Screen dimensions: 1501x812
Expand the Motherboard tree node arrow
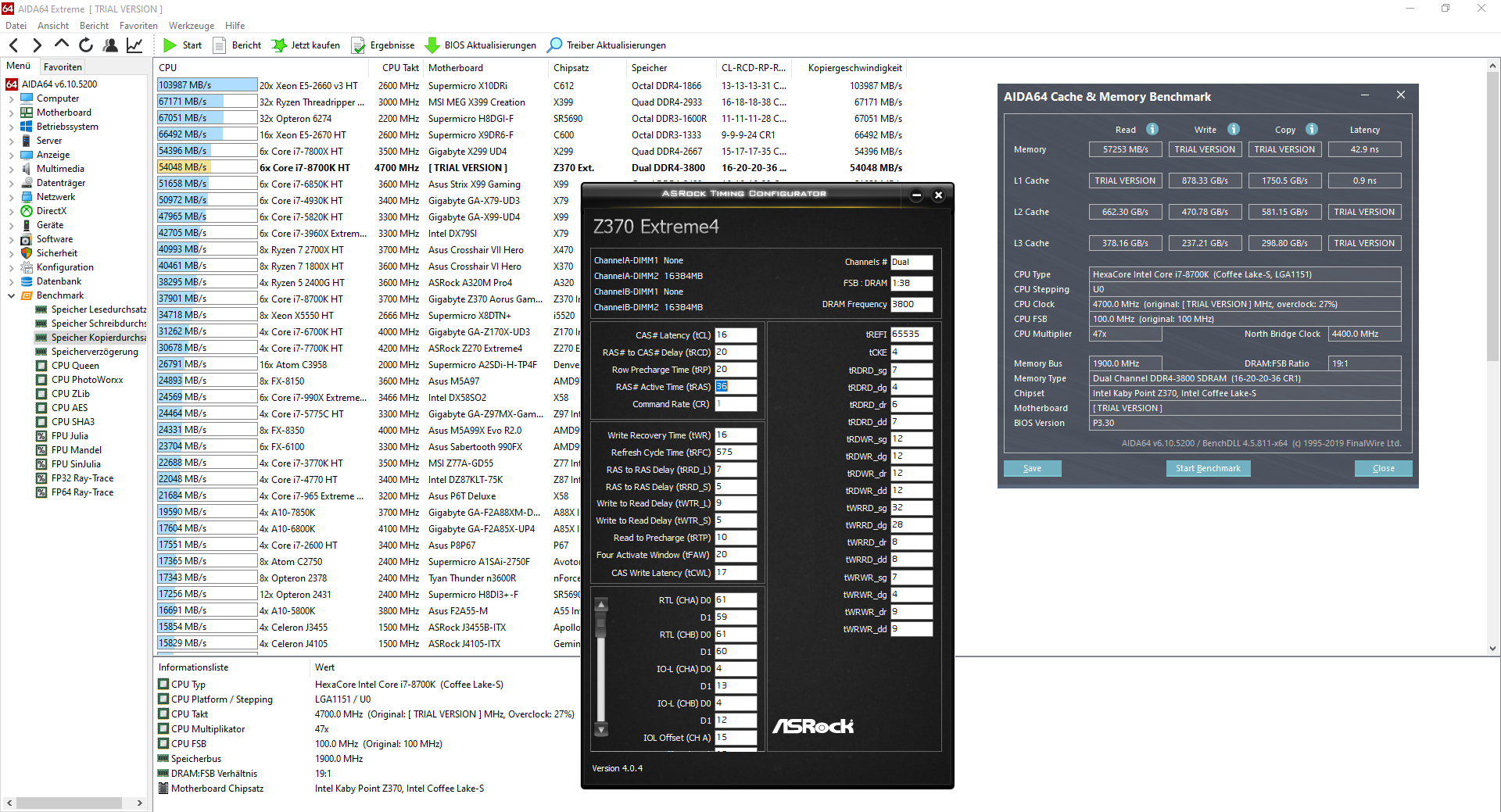11,113
